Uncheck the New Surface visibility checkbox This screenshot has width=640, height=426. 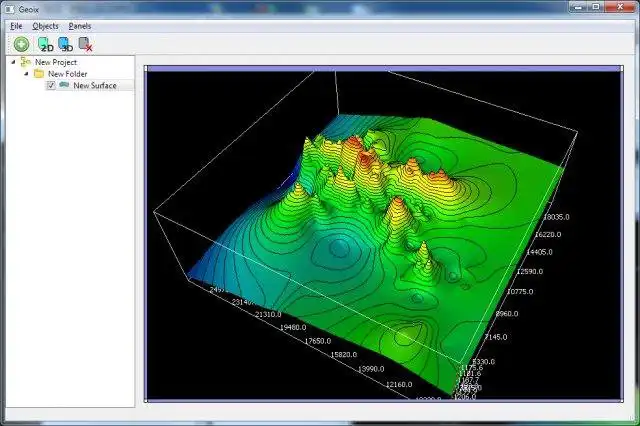click(x=51, y=85)
